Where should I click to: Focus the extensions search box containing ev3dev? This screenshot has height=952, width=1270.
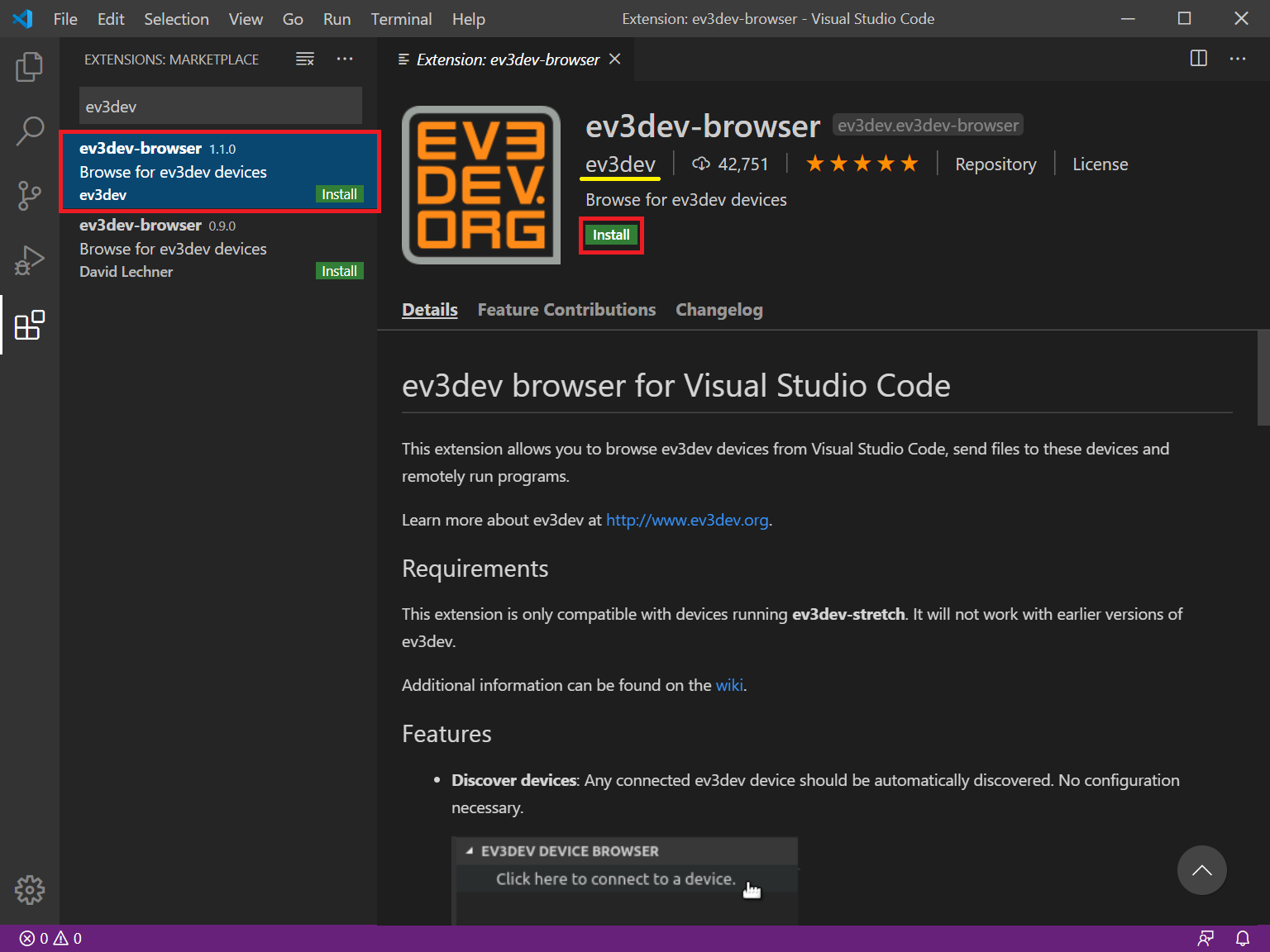[x=221, y=106]
